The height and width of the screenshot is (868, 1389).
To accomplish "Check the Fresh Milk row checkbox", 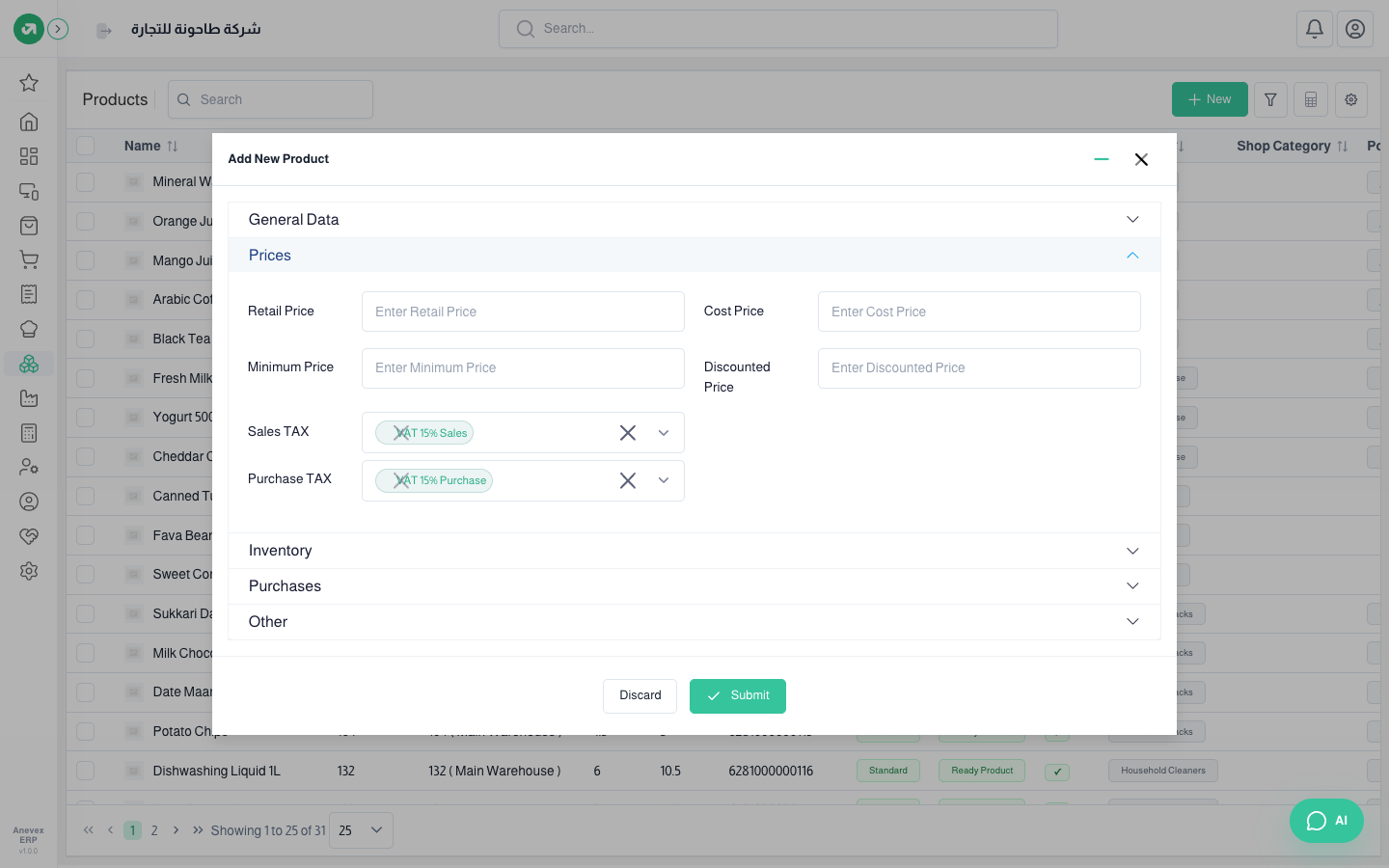I will pos(86,378).
